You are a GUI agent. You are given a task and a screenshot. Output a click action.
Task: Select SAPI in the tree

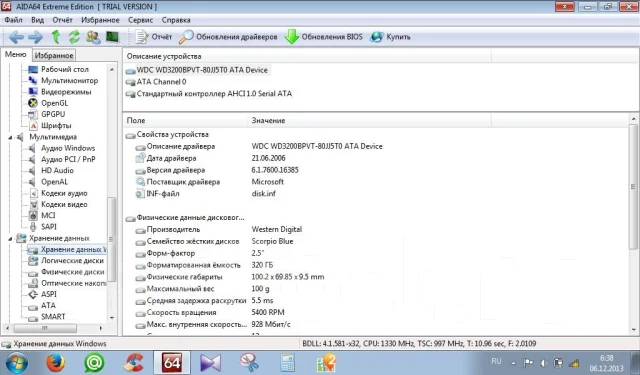(49, 227)
